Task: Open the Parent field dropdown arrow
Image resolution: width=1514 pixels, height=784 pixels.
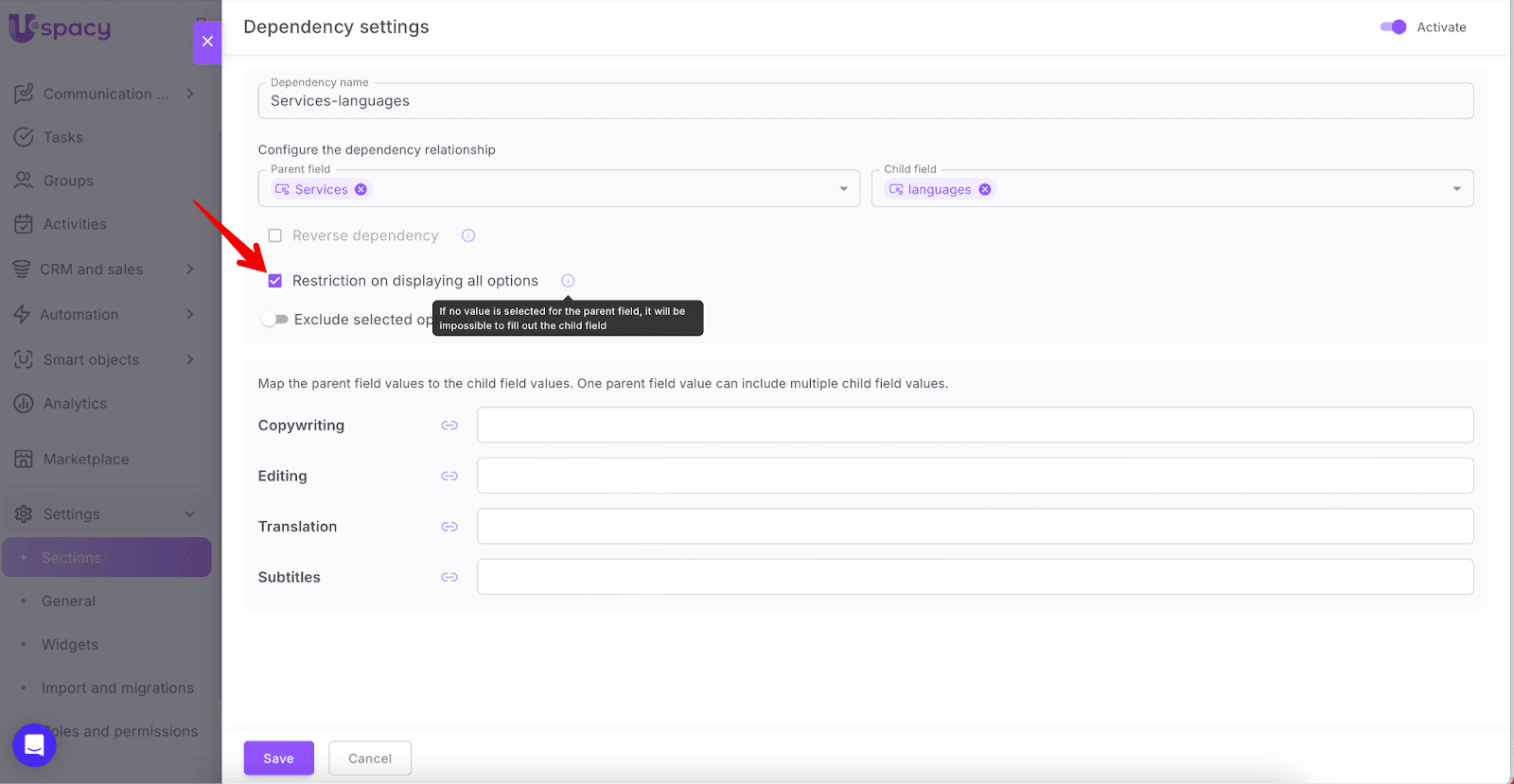Action: tap(843, 189)
